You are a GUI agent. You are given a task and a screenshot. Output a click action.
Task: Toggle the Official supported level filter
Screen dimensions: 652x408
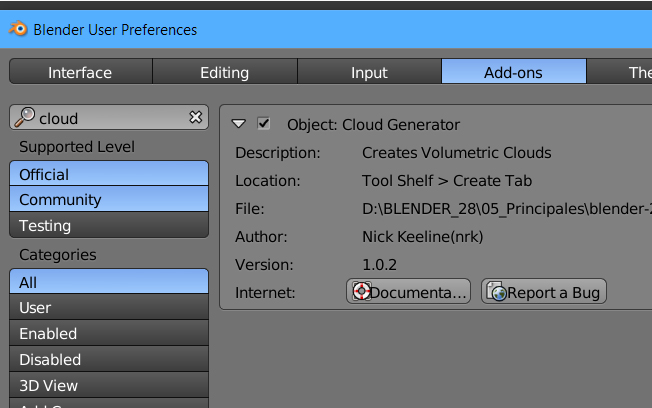click(109, 174)
